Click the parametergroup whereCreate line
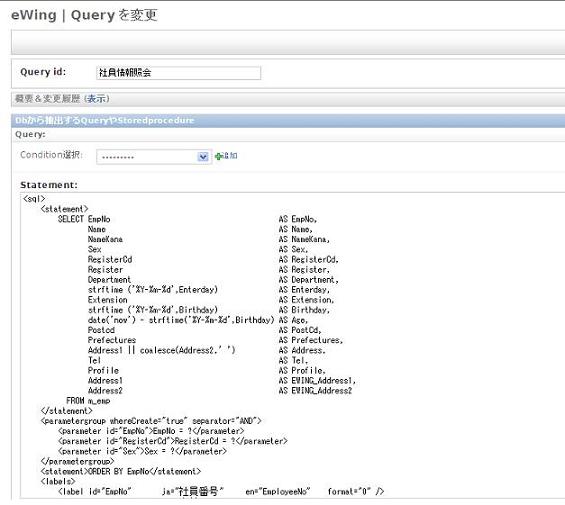The height and width of the screenshot is (505, 565). [x=151, y=421]
